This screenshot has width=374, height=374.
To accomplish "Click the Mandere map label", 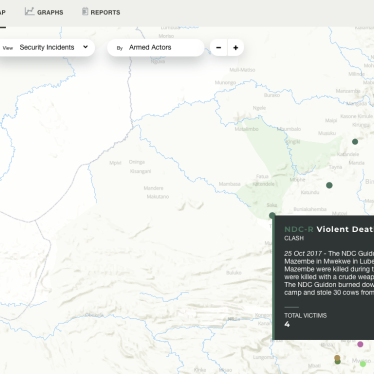I will coord(153,188).
